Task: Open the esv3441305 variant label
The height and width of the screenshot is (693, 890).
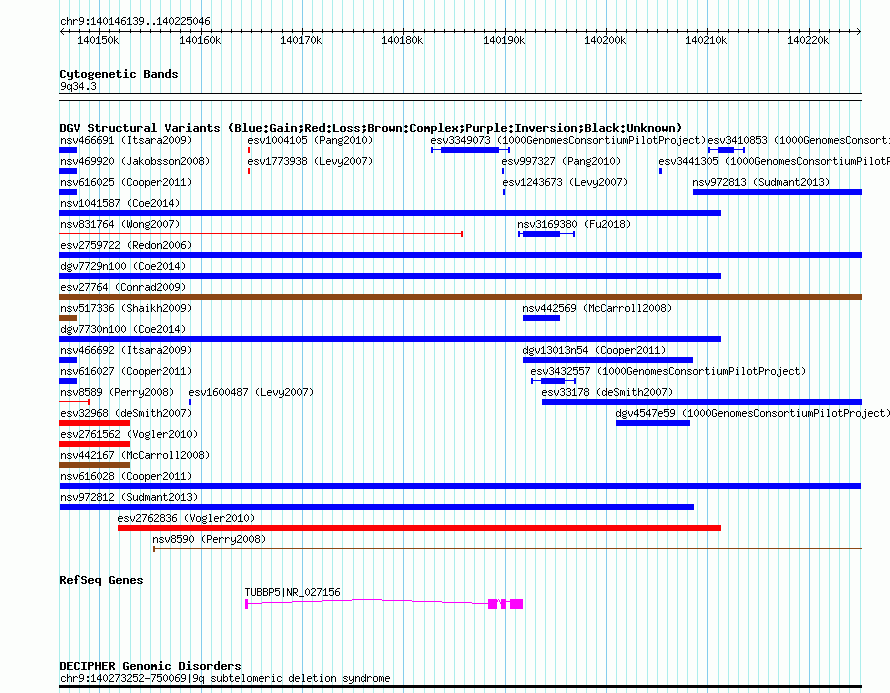Action: pos(774,161)
